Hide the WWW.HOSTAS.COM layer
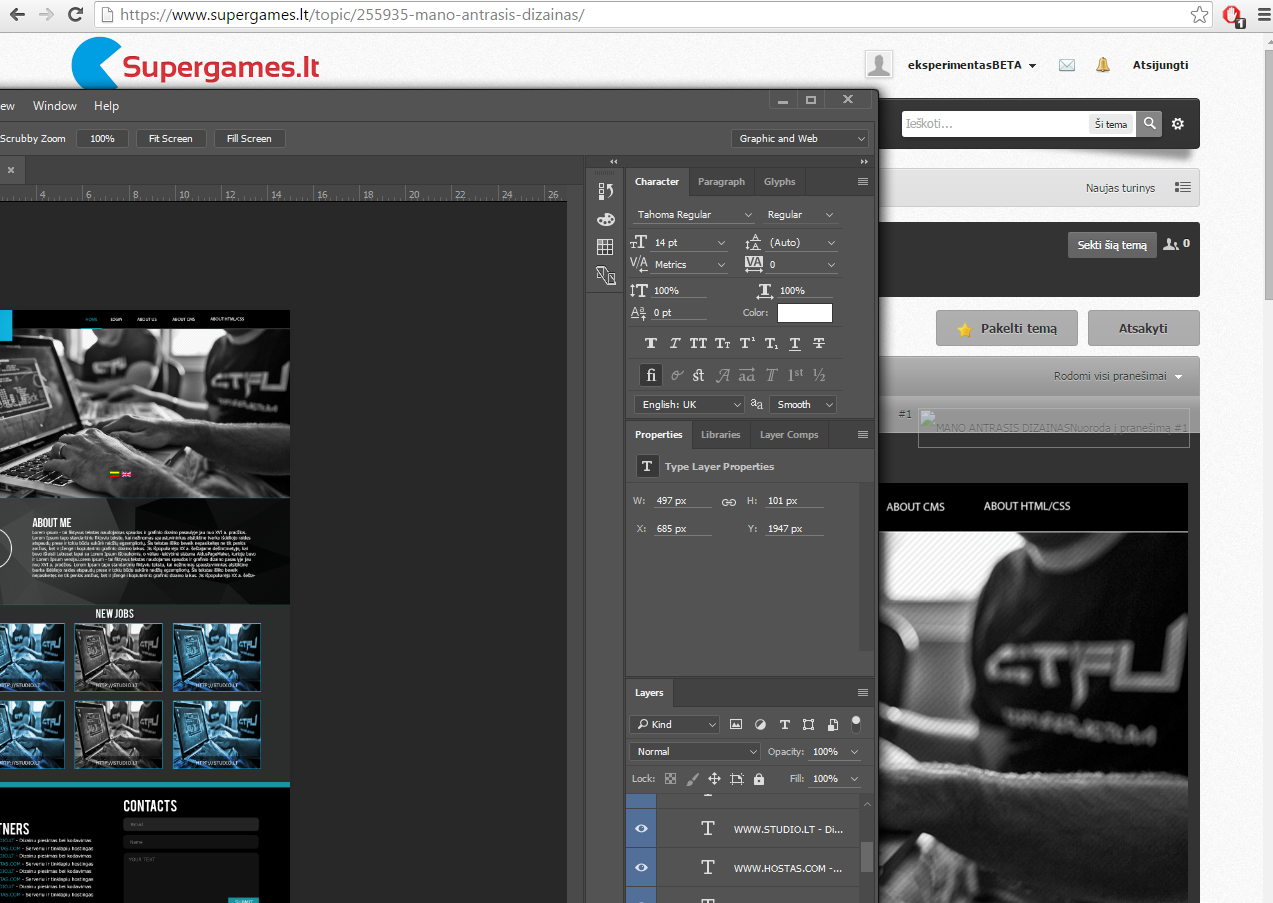1273x903 pixels. (x=641, y=867)
